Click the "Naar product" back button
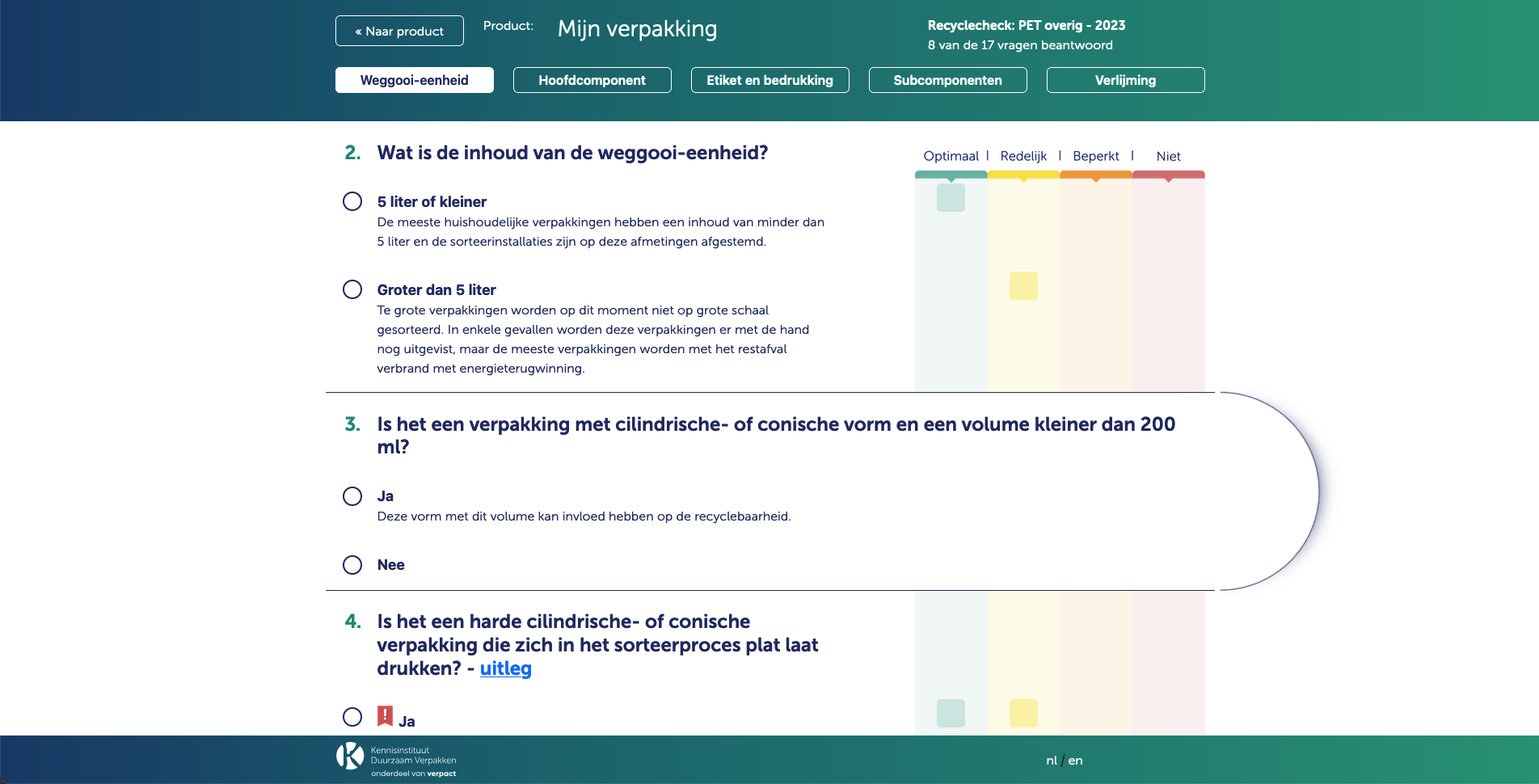The height and width of the screenshot is (784, 1539). (399, 31)
